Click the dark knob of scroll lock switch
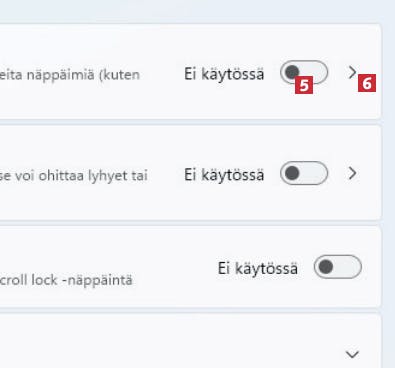The image size is (395, 368). coord(326,267)
